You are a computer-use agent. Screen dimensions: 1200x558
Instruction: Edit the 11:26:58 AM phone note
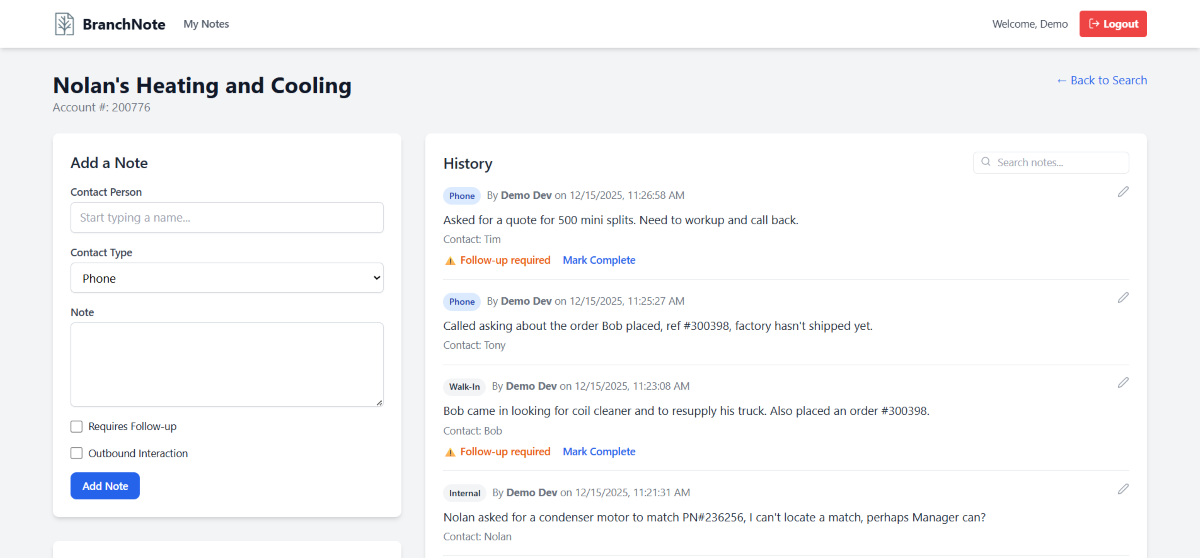point(1123,192)
